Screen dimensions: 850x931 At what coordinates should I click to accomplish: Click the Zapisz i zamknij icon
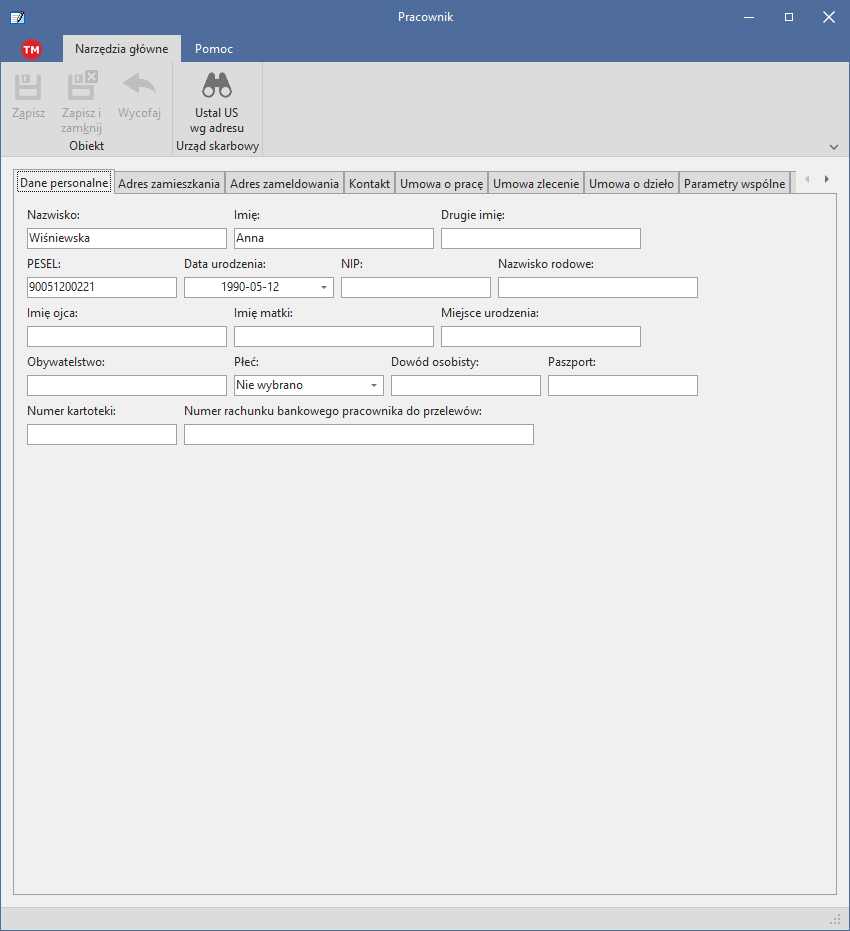click(82, 86)
